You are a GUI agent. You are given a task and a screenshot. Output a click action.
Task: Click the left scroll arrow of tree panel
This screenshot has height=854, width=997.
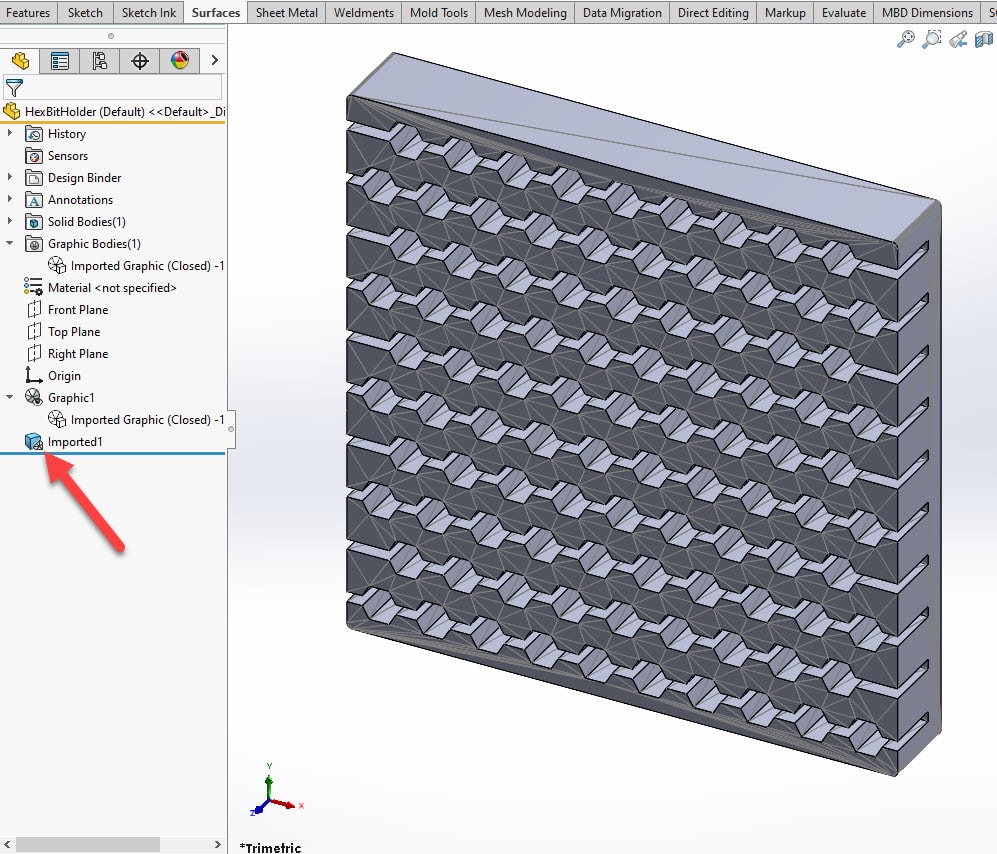[7, 844]
